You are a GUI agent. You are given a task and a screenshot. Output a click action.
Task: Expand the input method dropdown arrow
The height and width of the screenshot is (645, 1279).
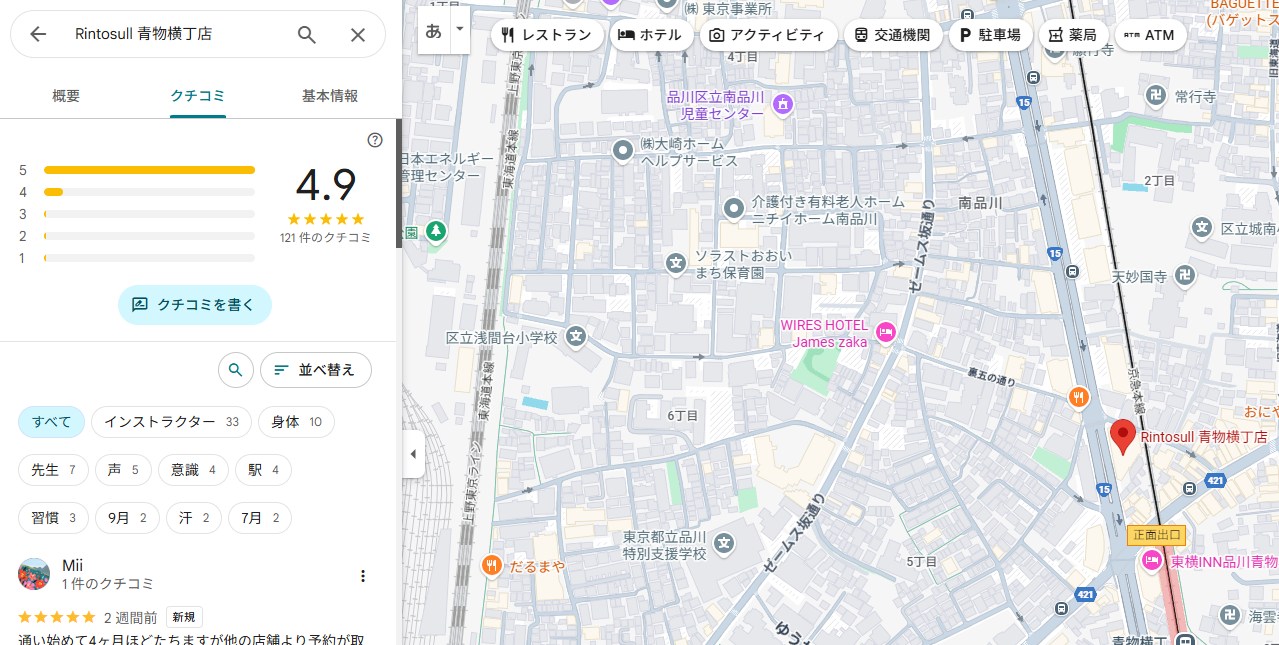[460, 29]
